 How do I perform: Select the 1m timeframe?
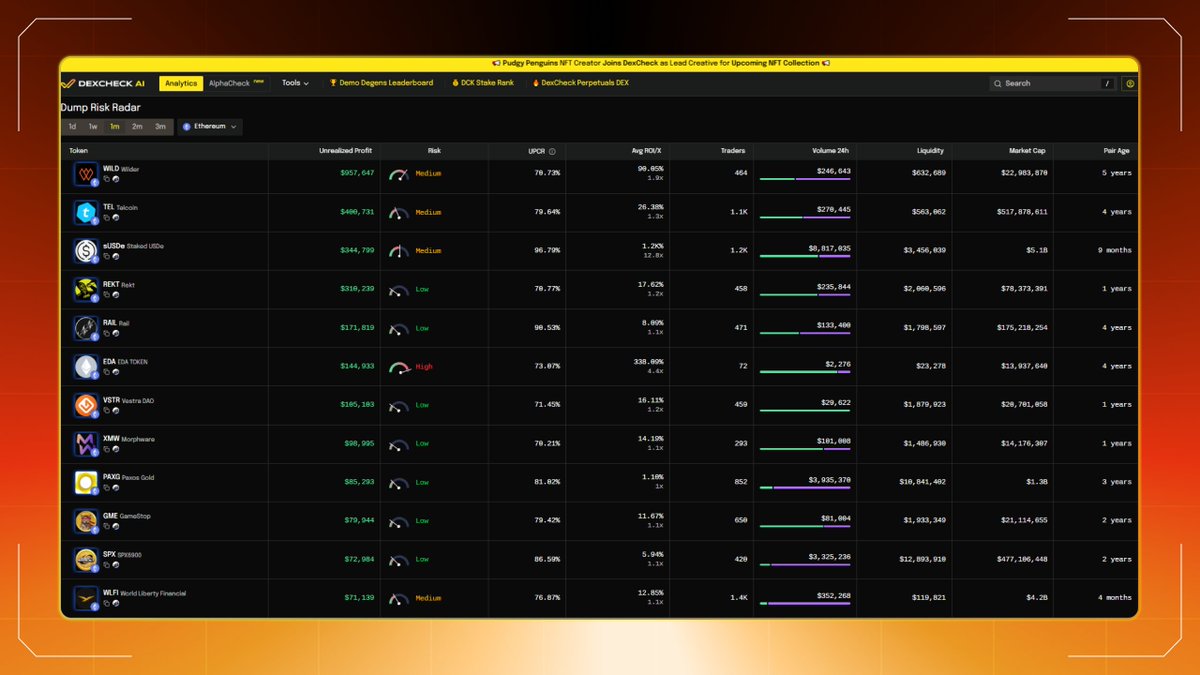click(x=115, y=127)
